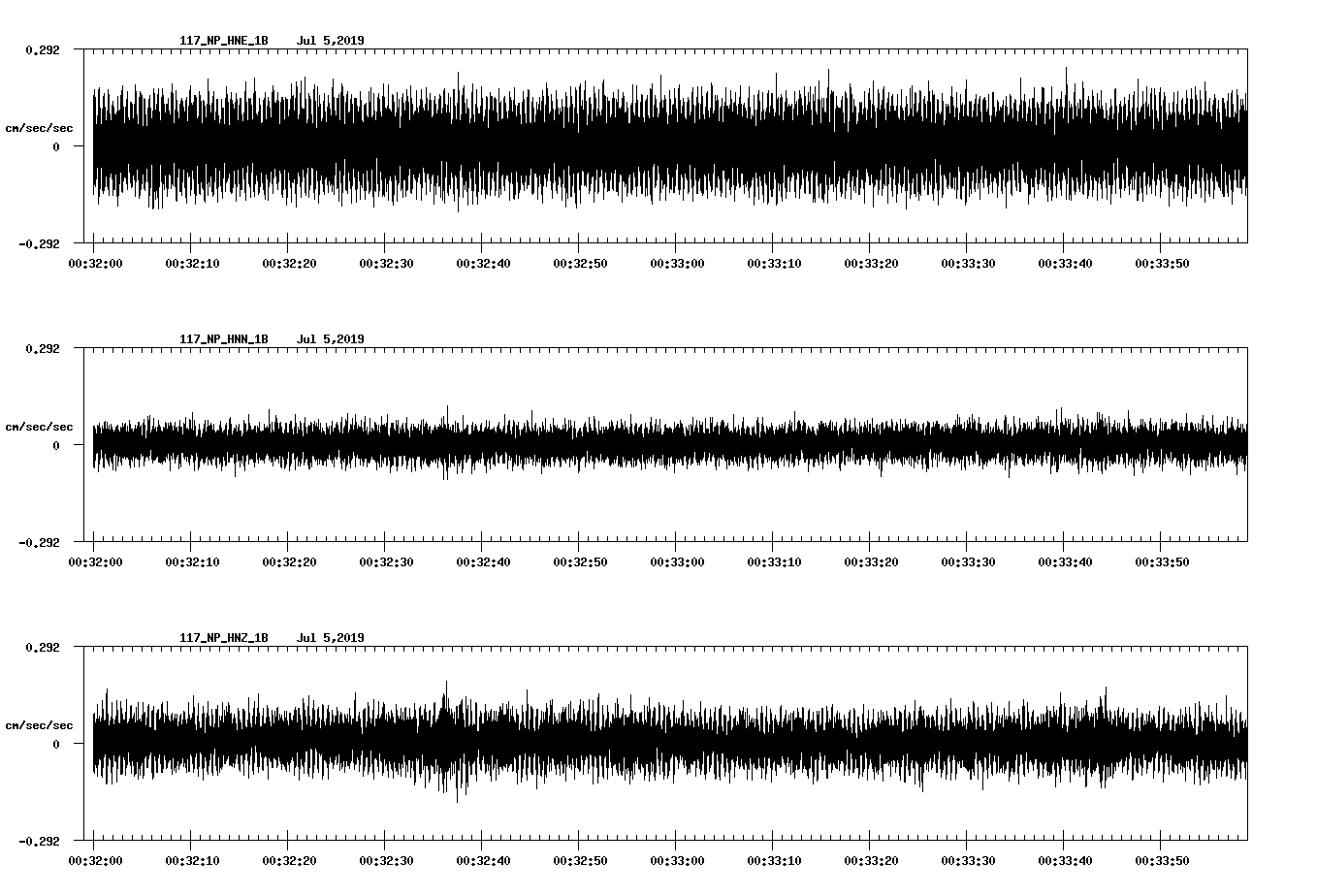Click the 00:33:10 time label under HNN plot
Viewport: 1317px width, 896px height.
pyautogui.click(x=774, y=561)
